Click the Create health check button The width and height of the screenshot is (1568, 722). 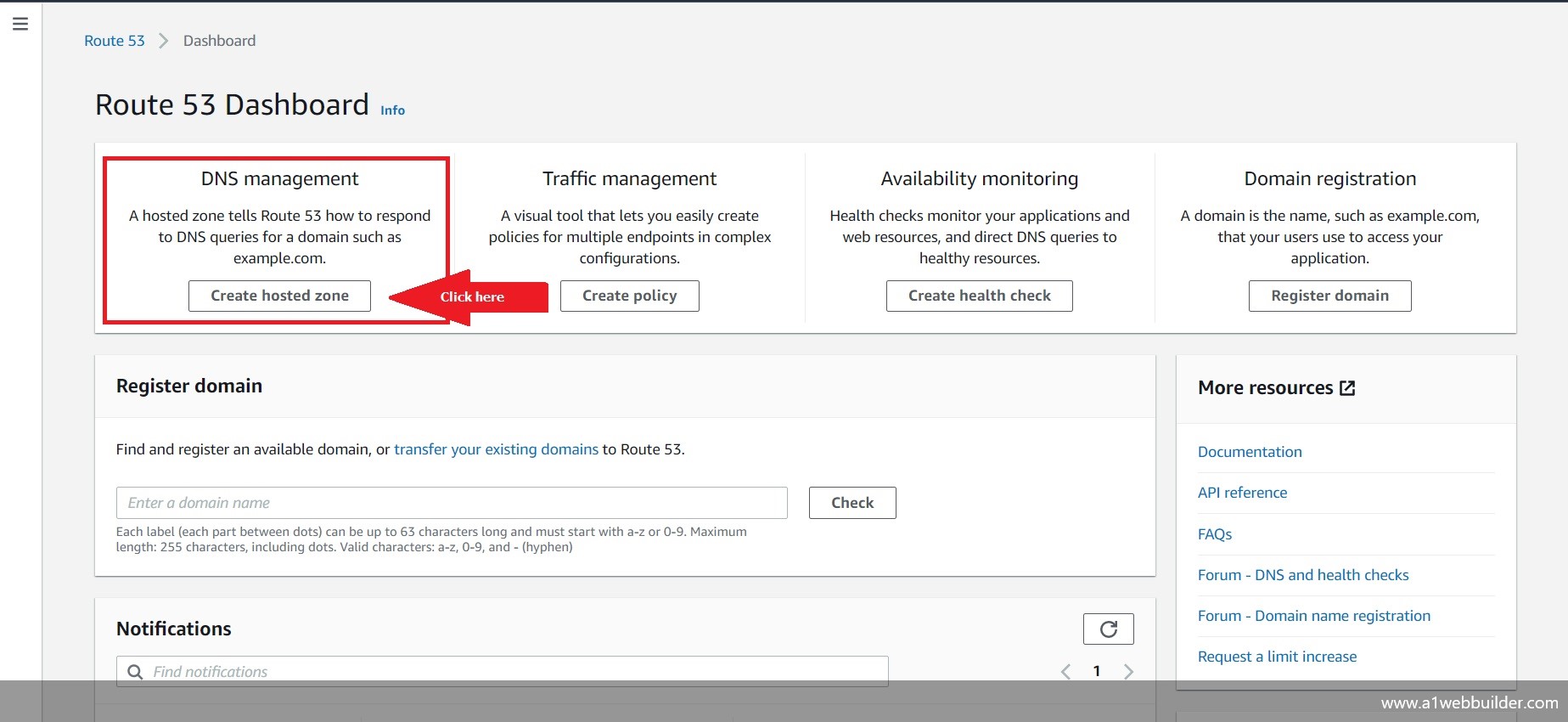(980, 296)
